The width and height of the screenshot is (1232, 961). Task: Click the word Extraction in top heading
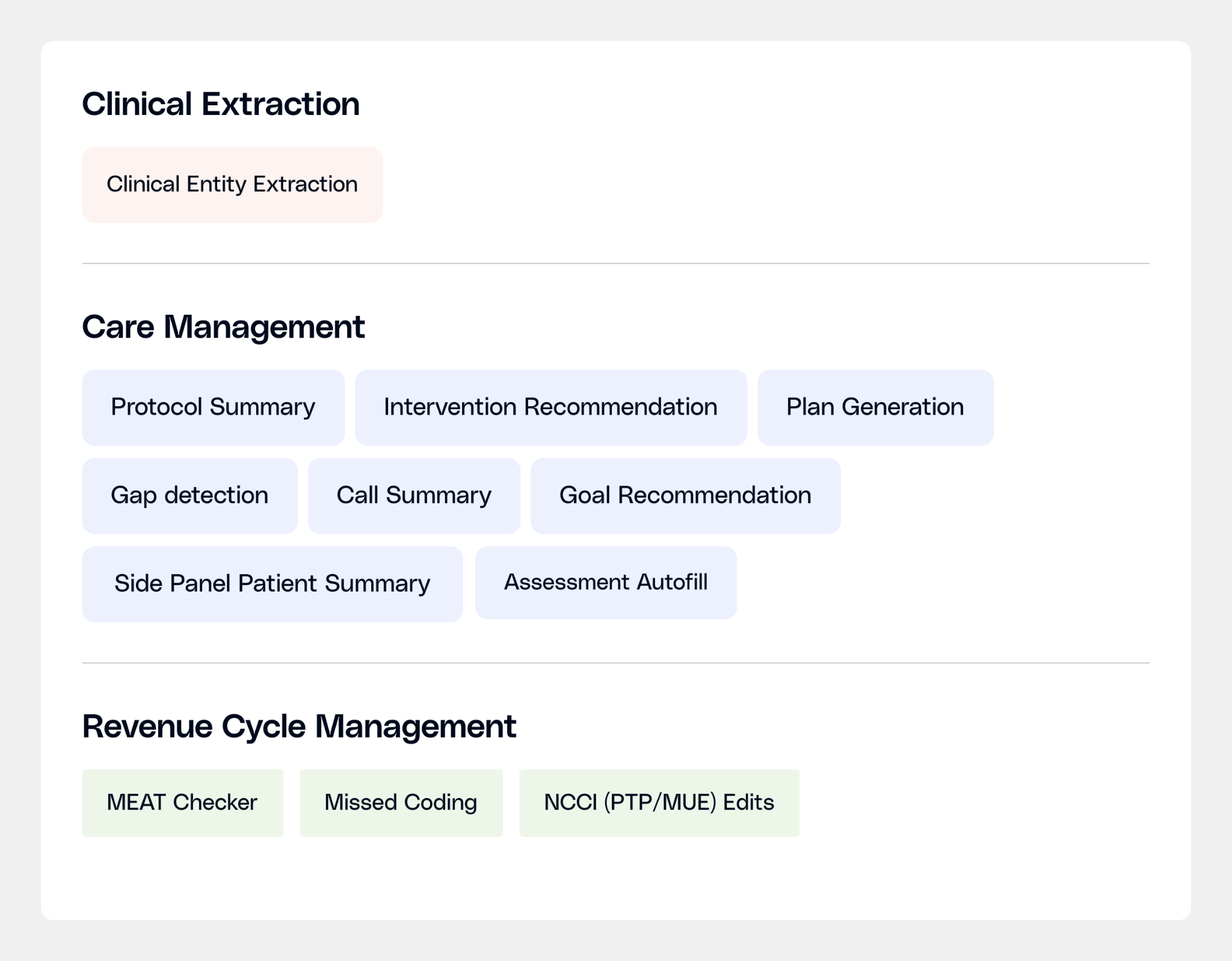click(x=280, y=104)
